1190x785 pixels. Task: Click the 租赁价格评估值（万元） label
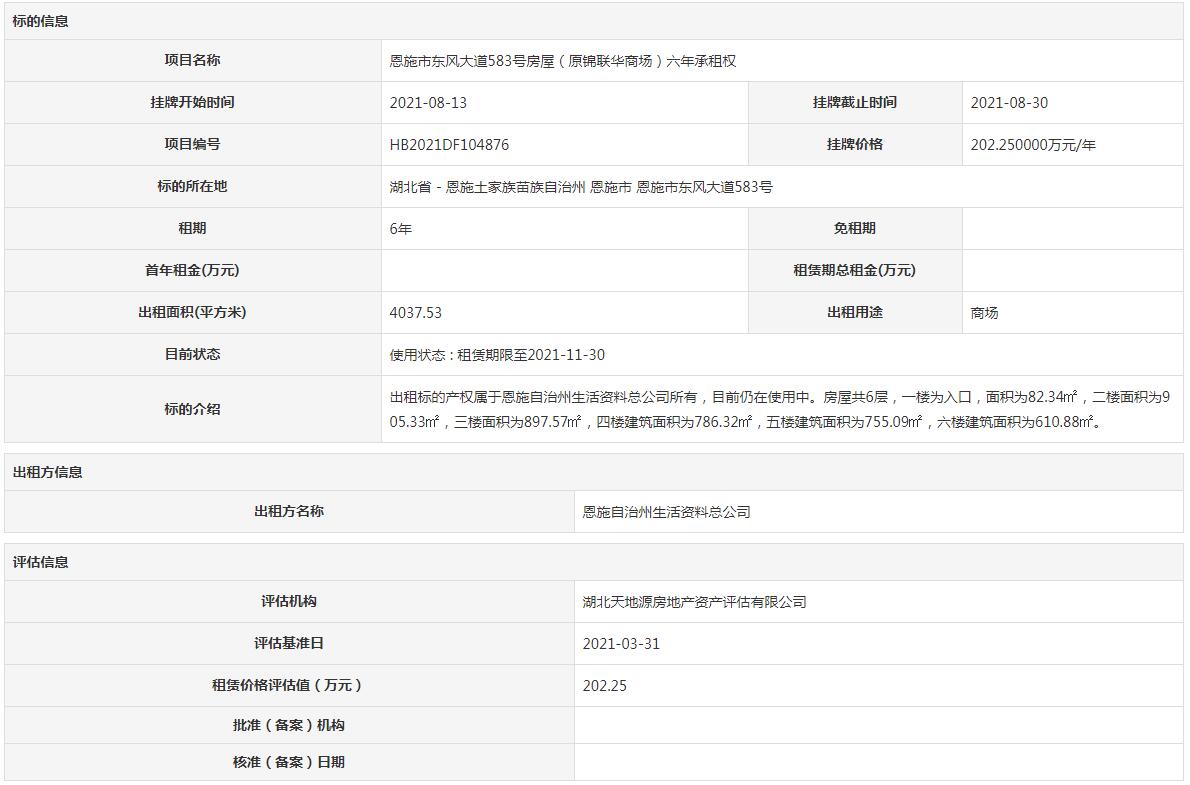(289, 686)
